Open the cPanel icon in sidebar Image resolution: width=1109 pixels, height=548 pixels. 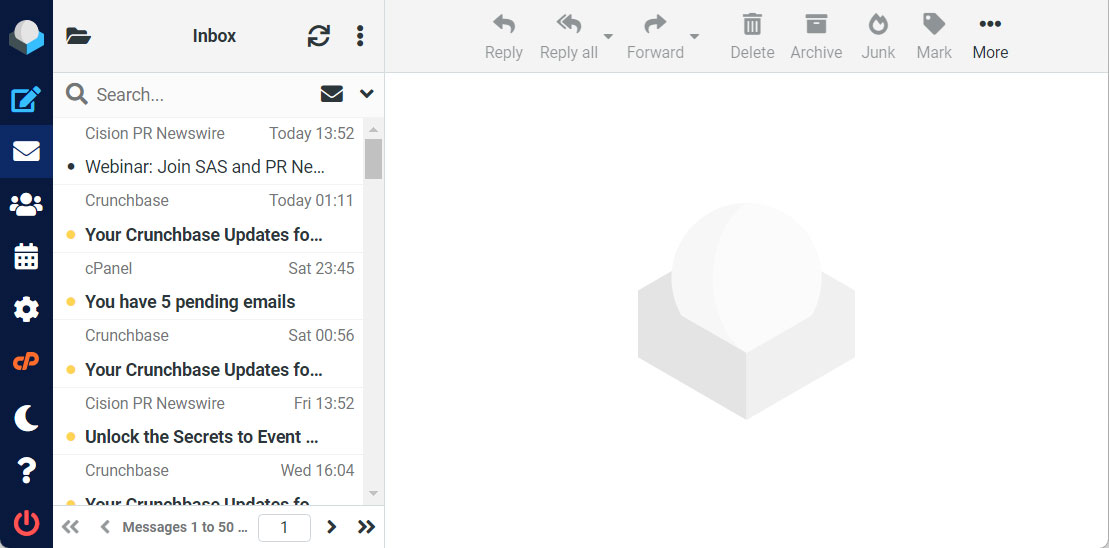[x=26, y=362]
